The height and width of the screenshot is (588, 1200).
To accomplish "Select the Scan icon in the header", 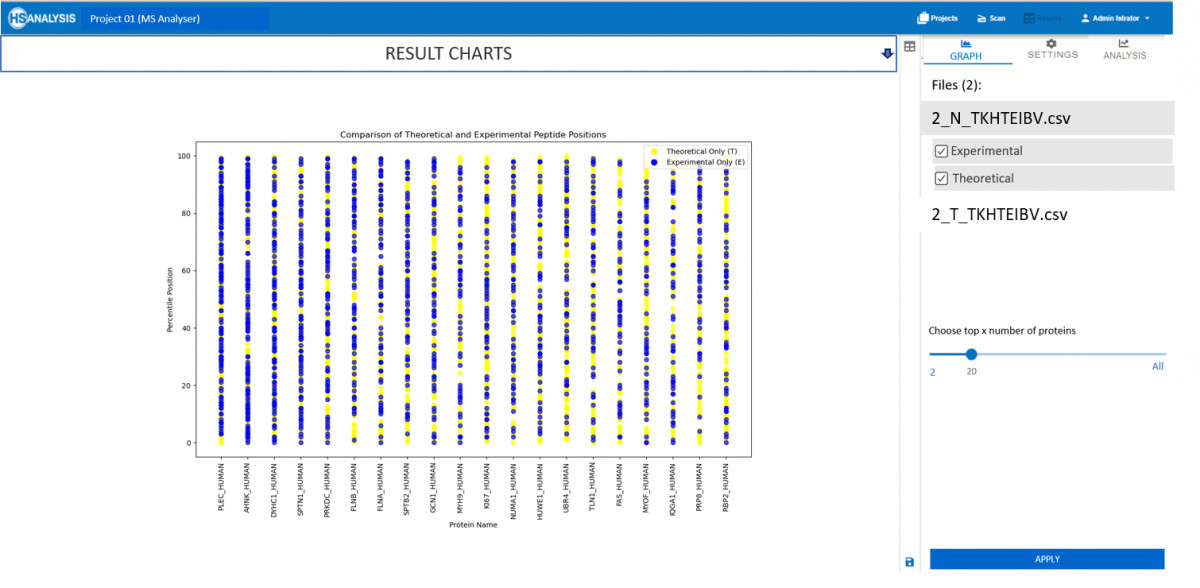I will coord(990,17).
